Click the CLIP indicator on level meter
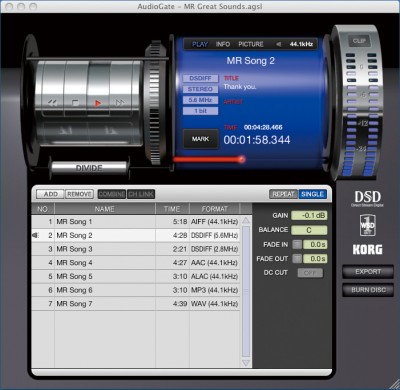Image resolution: width=400 pixels, height=390 pixels. click(359, 41)
